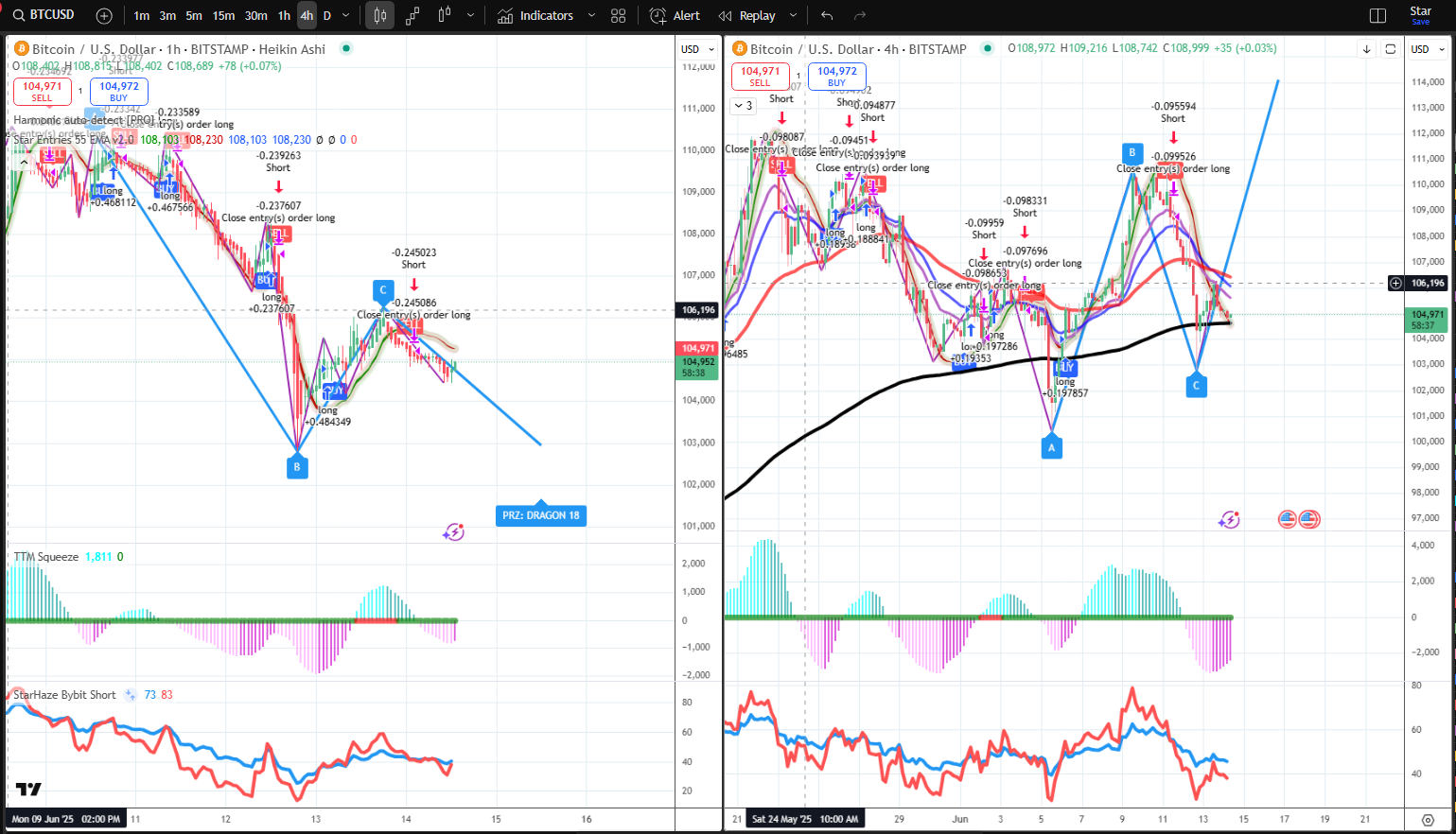Screen dimensions: 1456x834
Task: Open time axis settings gear on 4h chart
Action: [1428, 820]
